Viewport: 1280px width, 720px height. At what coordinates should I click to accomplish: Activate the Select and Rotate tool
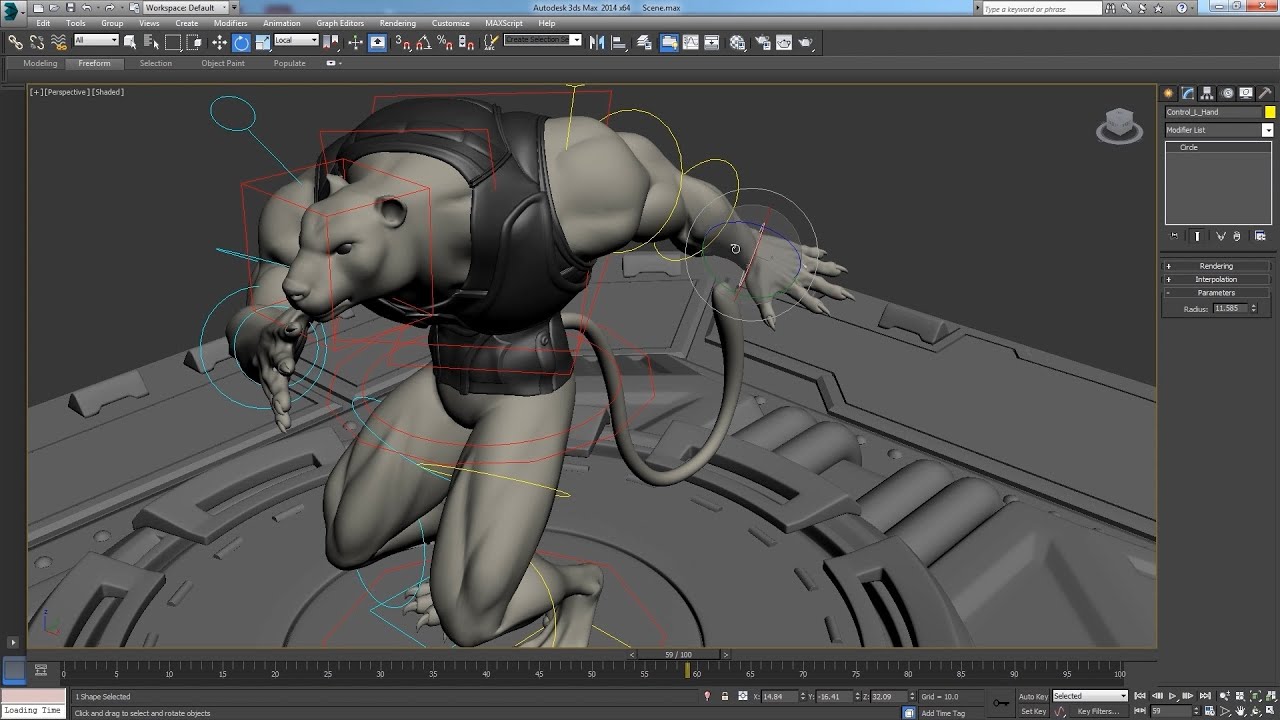coord(241,42)
